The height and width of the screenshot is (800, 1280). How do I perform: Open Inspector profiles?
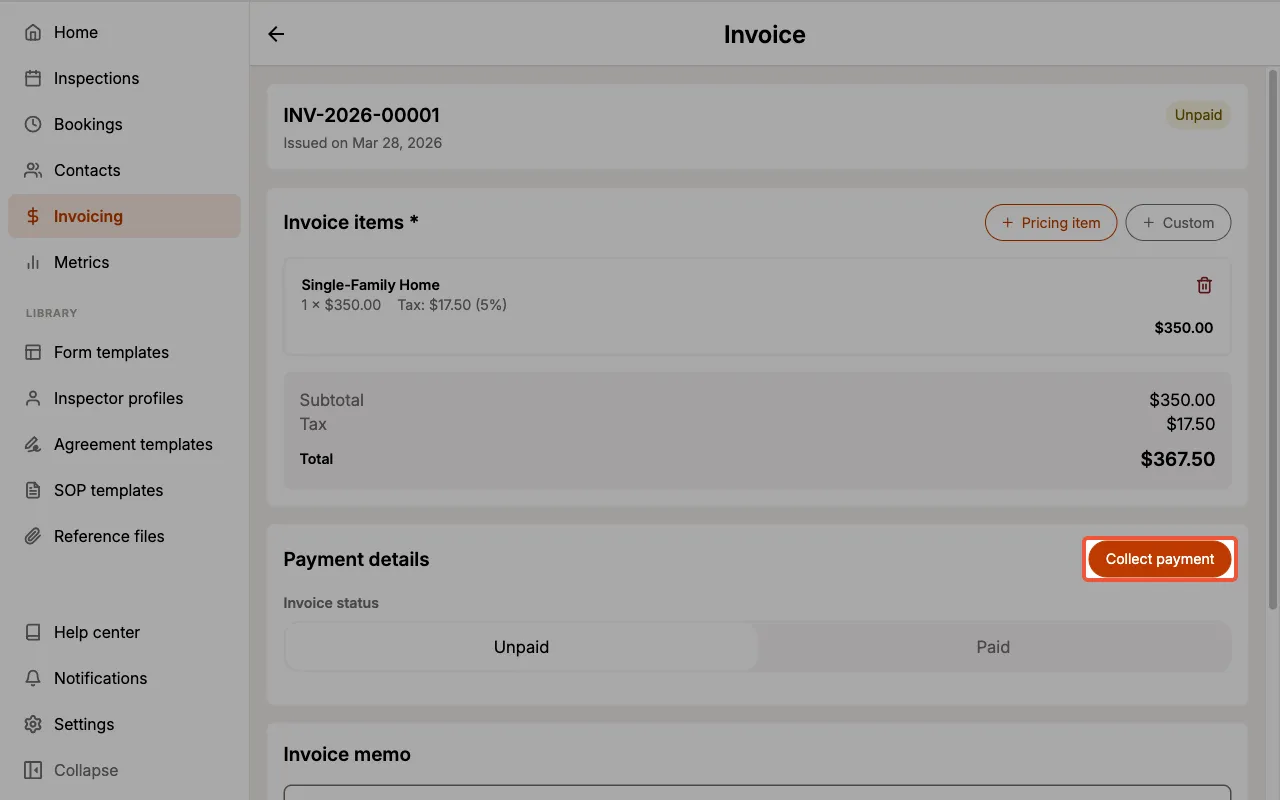tap(124, 398)
